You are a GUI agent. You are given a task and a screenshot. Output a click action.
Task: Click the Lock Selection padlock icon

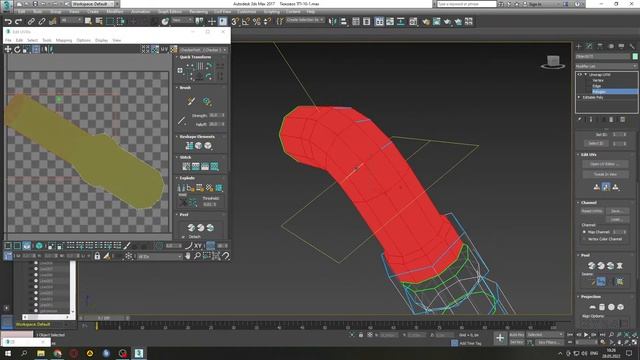[97, 256]
